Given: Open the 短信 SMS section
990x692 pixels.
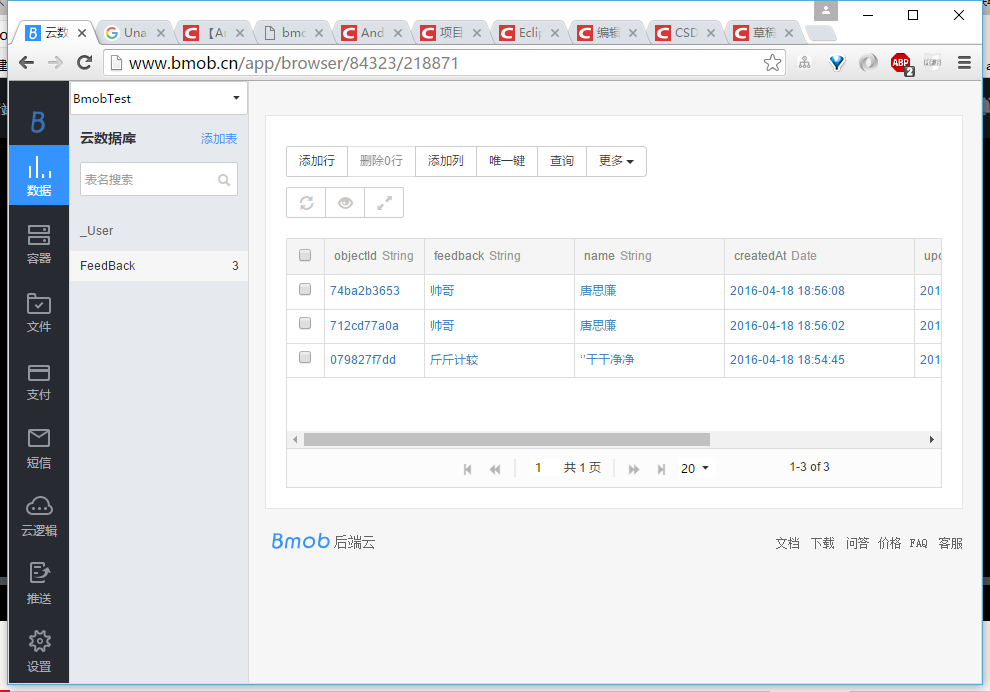Looking at the screenshot, I should [x=39, y=448].
